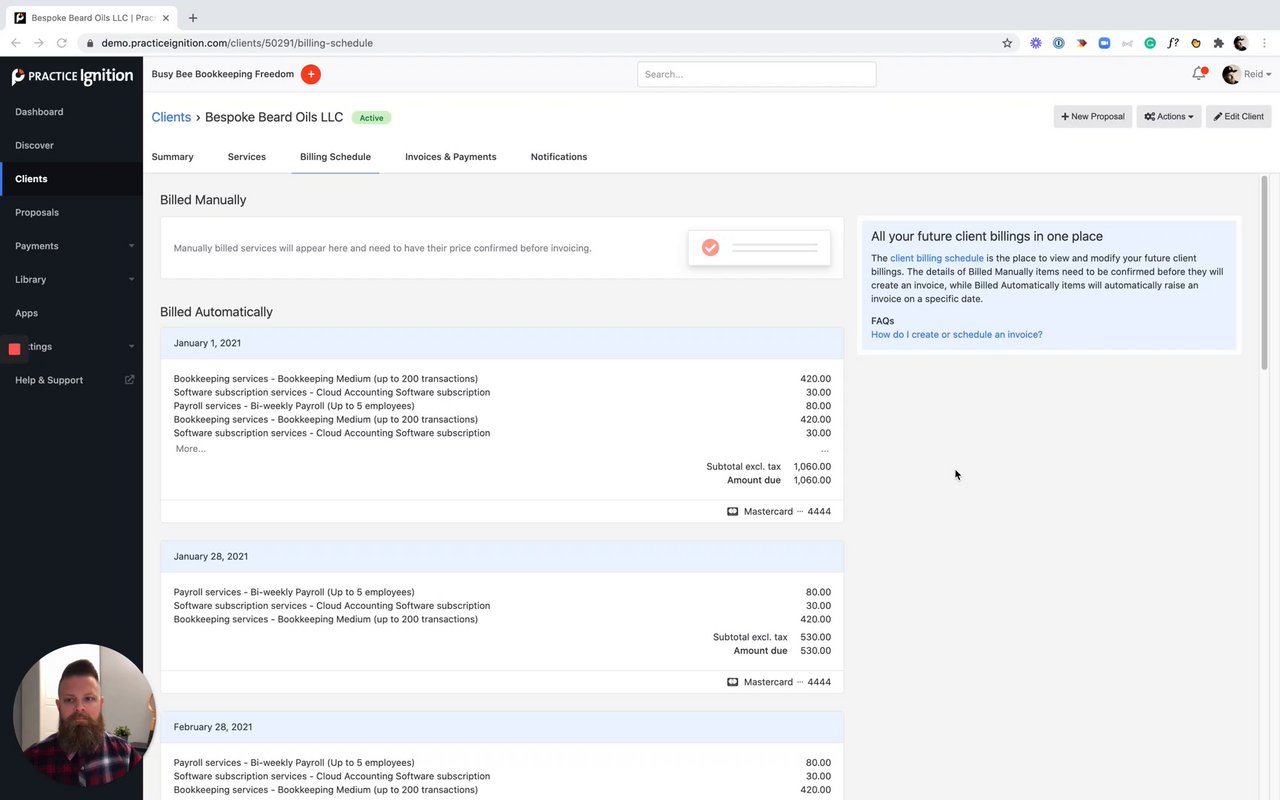
Task: Click the search field
Action: pyautogui.click(x=757, y=74)
